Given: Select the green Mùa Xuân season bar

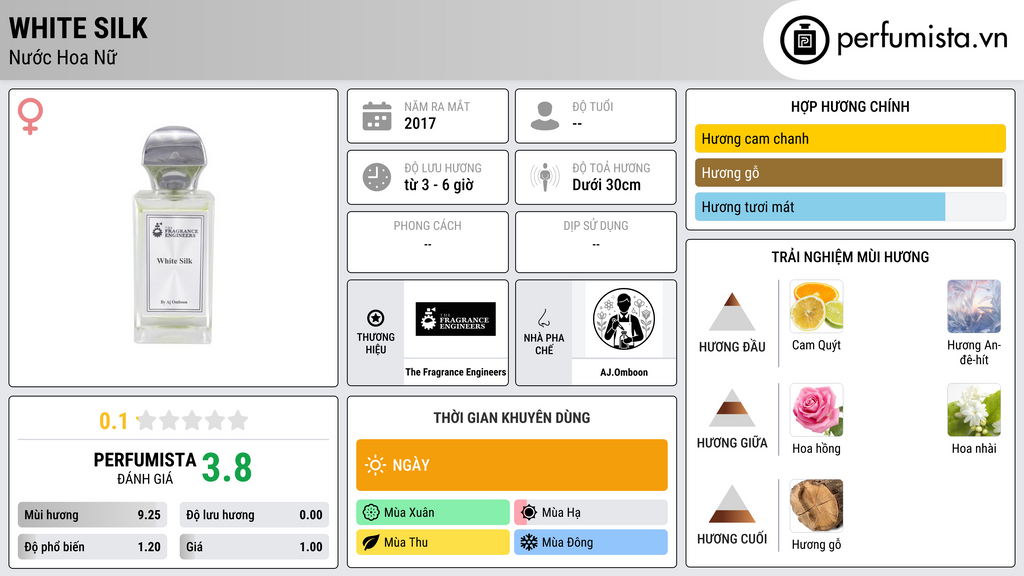Looking at the screenshot, I should tap(433, 513).
